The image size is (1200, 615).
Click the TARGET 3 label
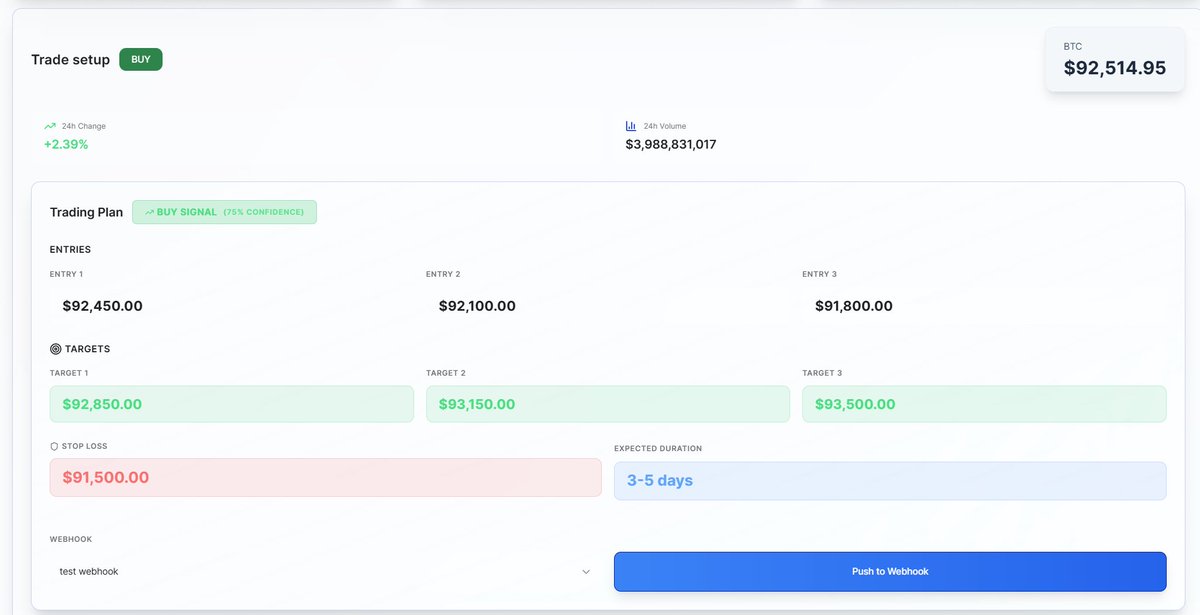coord(822,373)
